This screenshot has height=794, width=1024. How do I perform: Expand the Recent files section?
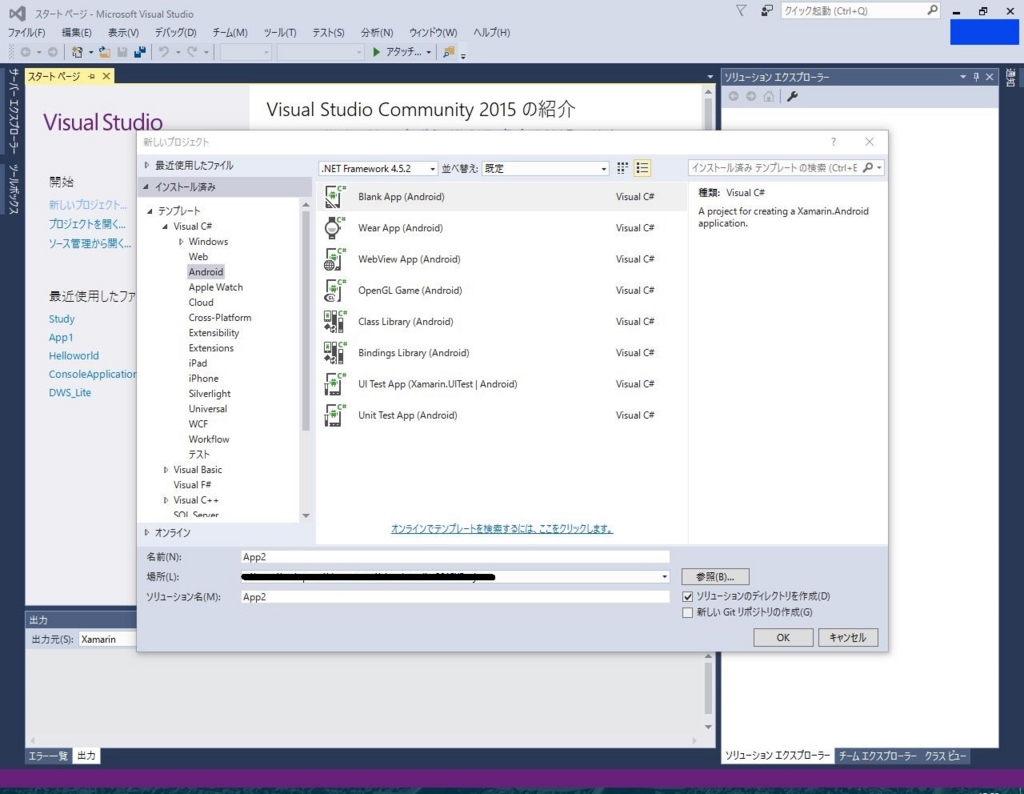147,165
